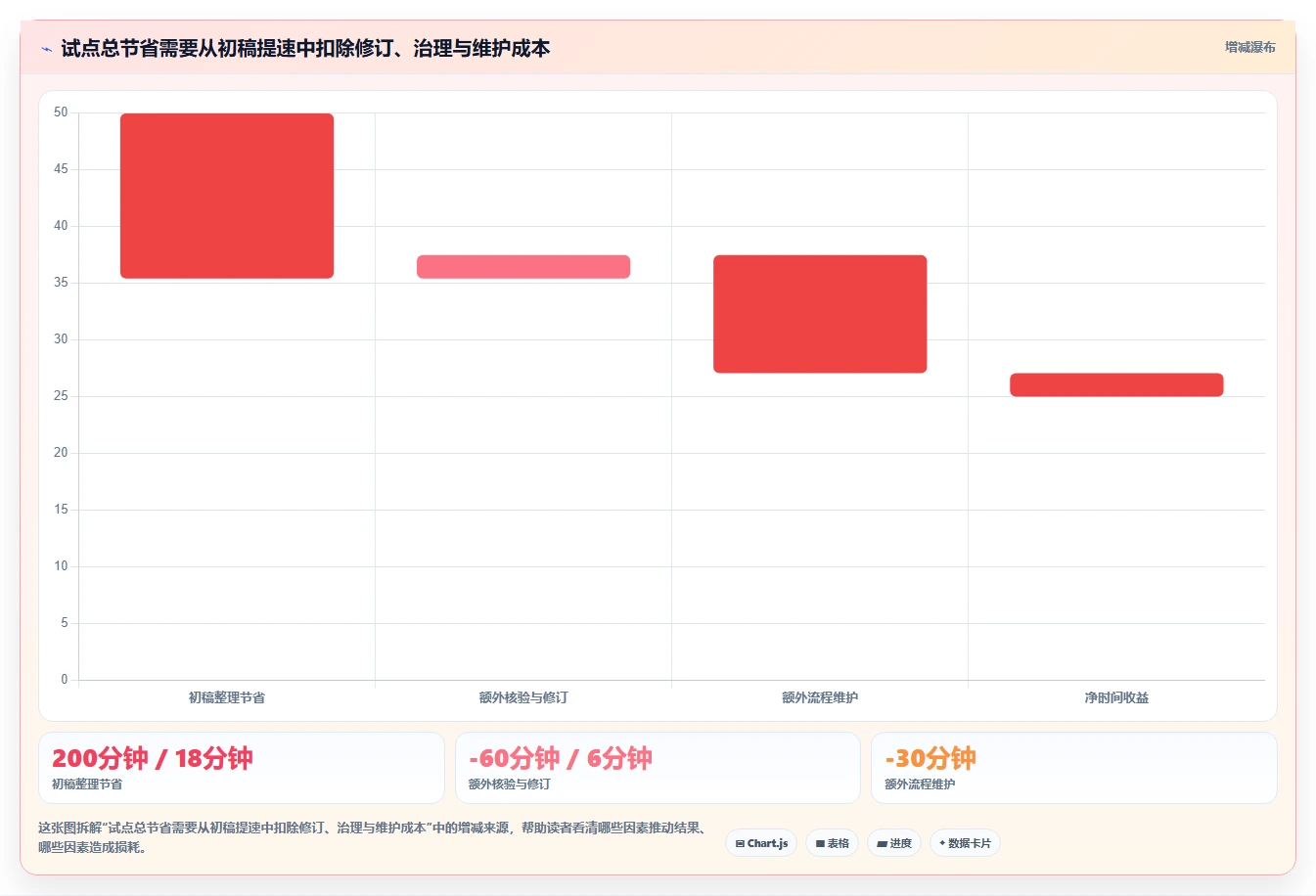Viewport: 1316px width, 896px height.
Task: Click the 增减瀑布 label
Action: pyautogui.click(x=1250, y=47)
